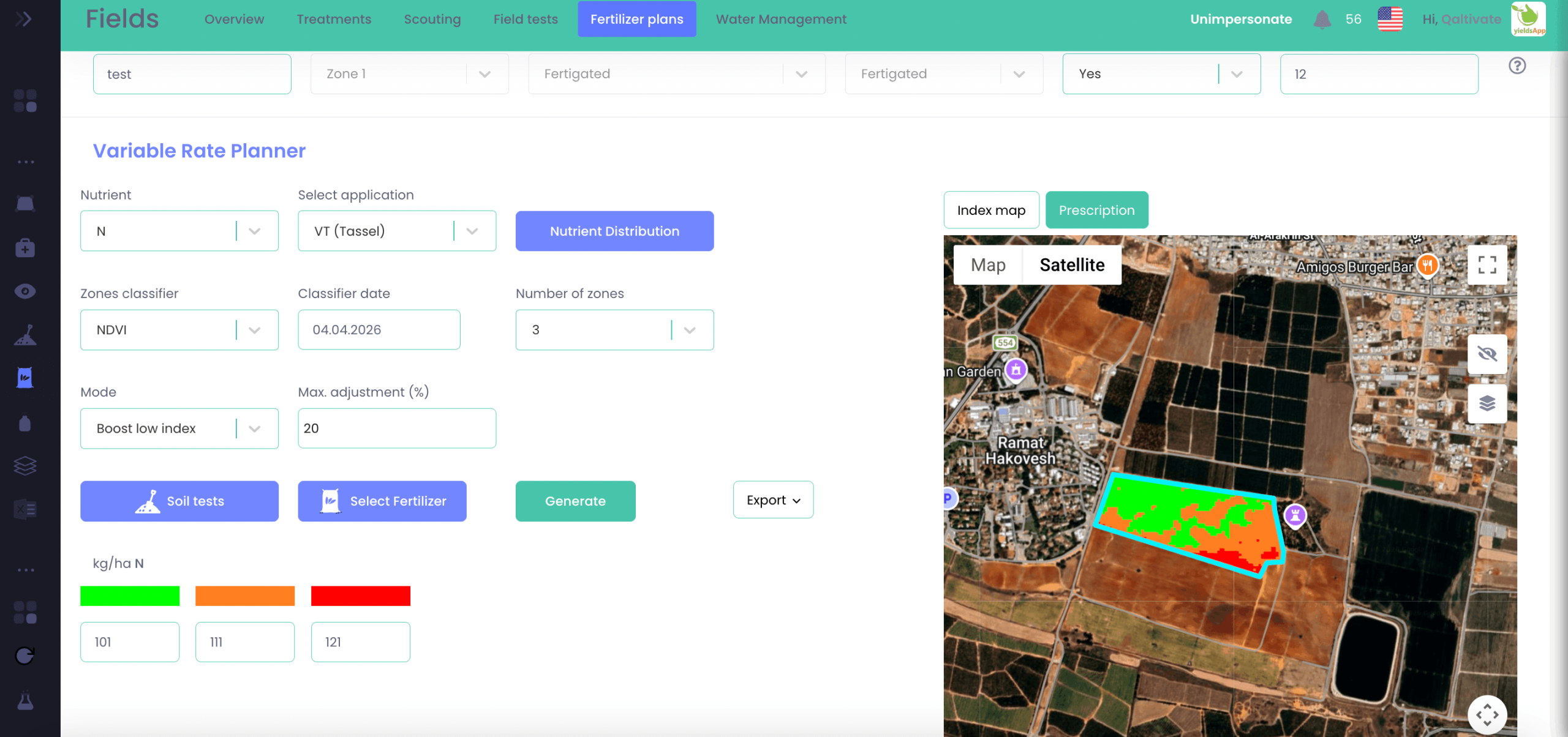Open the Nutrient dropdown showing N
The height and width of the screenshot is (737, 1568).
click(x=179, y=231)
